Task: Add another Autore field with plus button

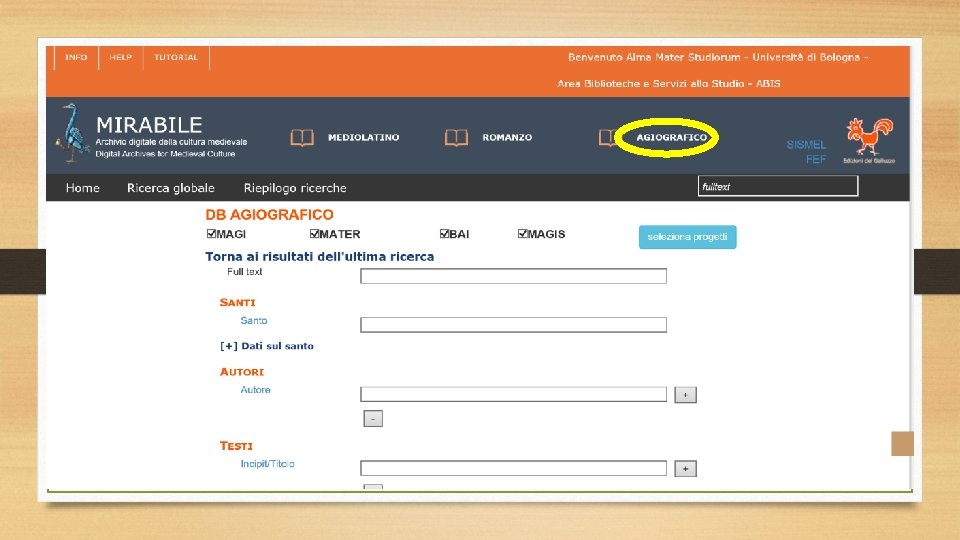Action: (685, 395)
